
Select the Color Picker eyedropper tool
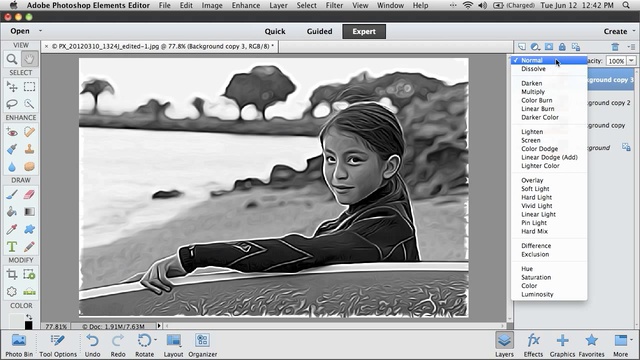coord(12,229)
